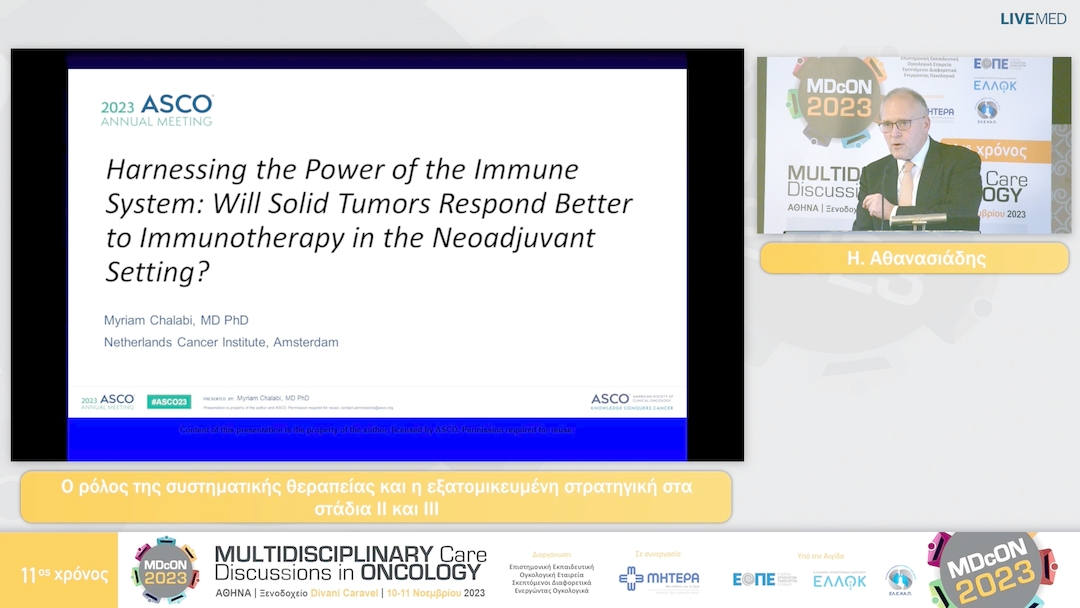The height and width of the screenshot is (608, 1080).
Task: Click Netherlands Cancer Institute, Amsterdam text
Action: pos(221,342)
